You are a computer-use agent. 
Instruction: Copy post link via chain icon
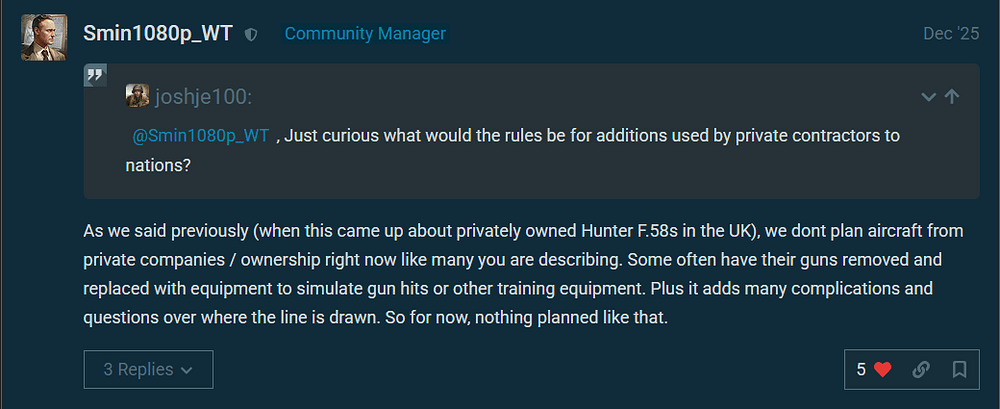[x=921, y=369]
